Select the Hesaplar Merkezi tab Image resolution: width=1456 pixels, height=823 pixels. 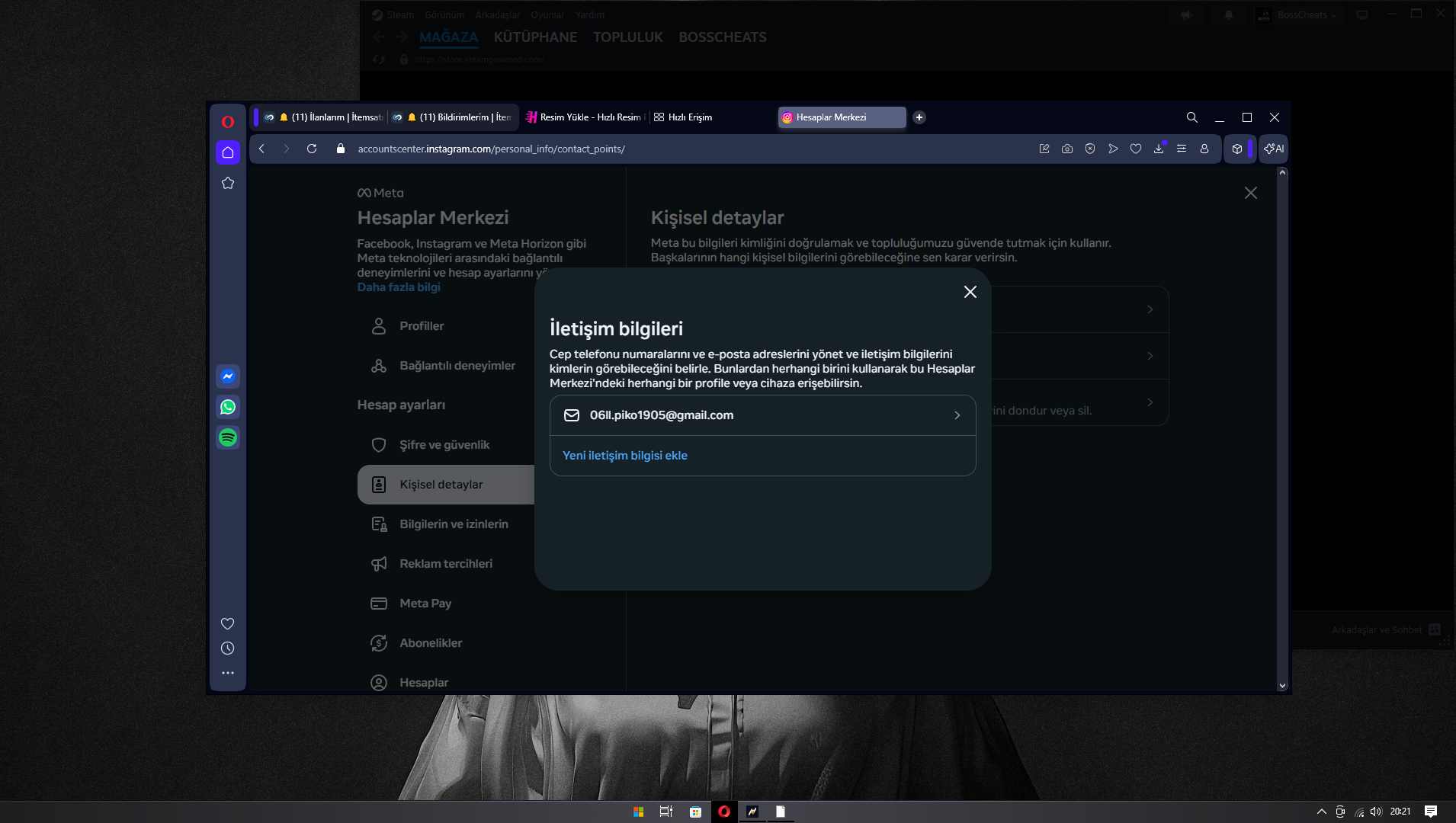click(842, 117)
